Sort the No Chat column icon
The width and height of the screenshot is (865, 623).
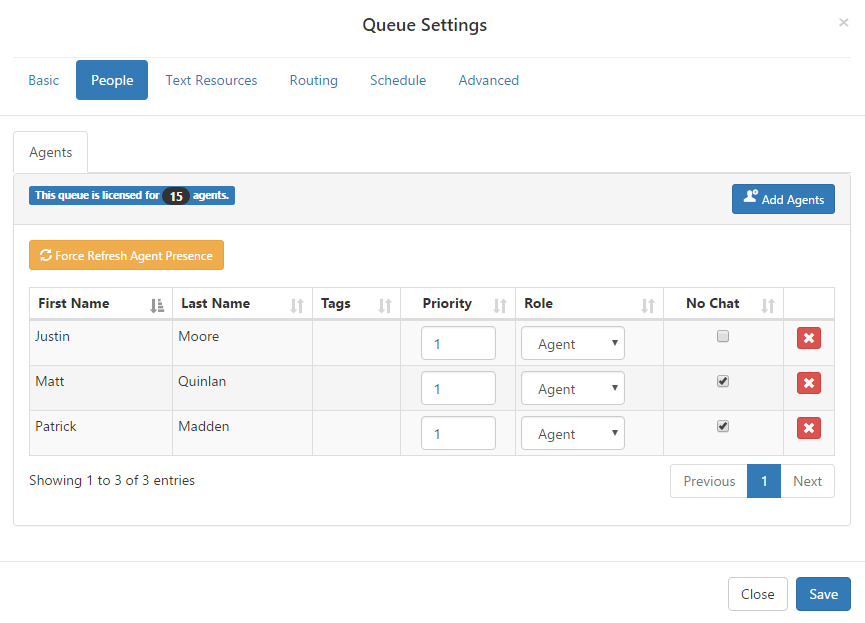pyautogui.click(x=768, y=305)
